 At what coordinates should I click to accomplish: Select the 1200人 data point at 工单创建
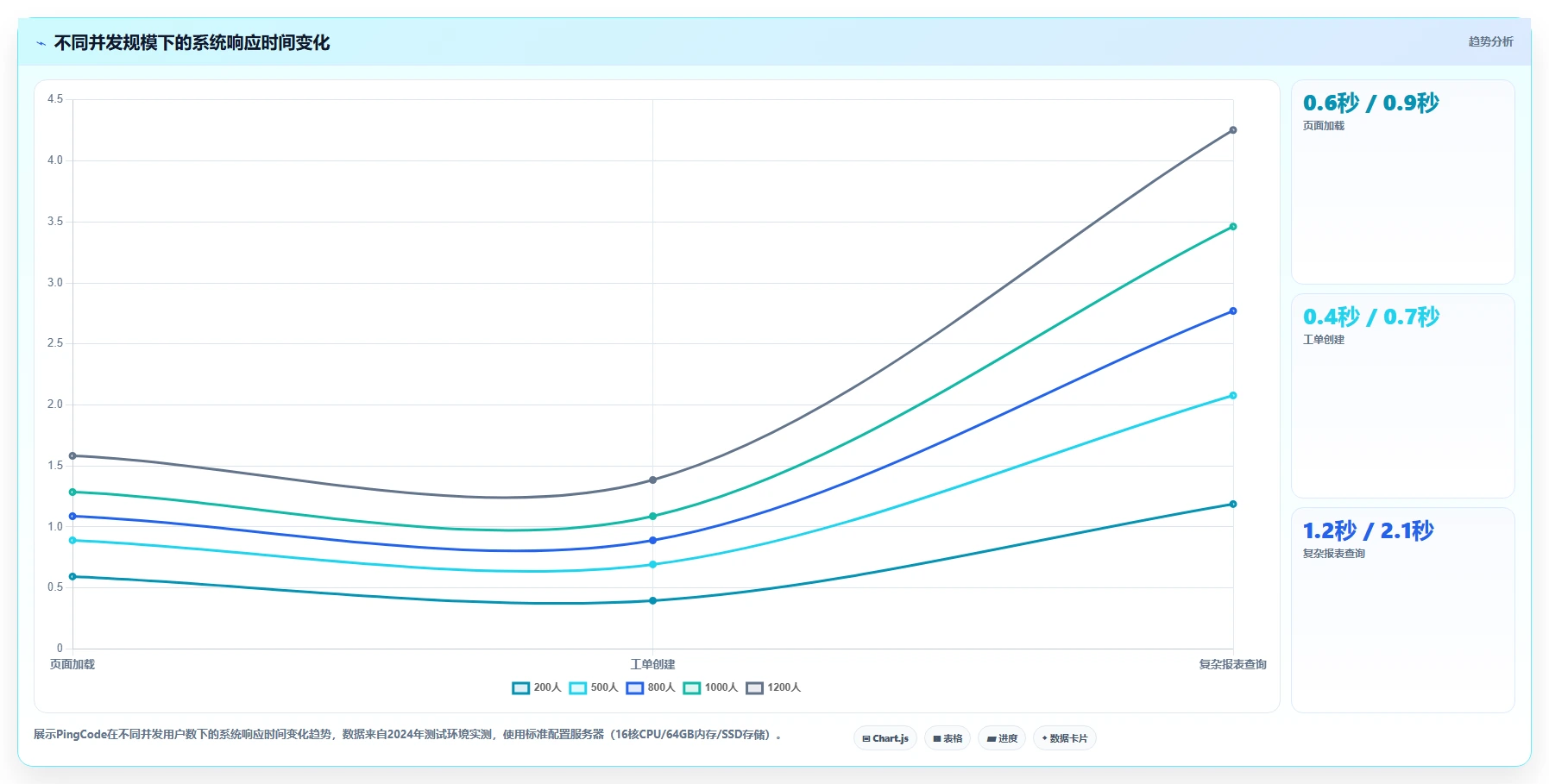point(652,480)
